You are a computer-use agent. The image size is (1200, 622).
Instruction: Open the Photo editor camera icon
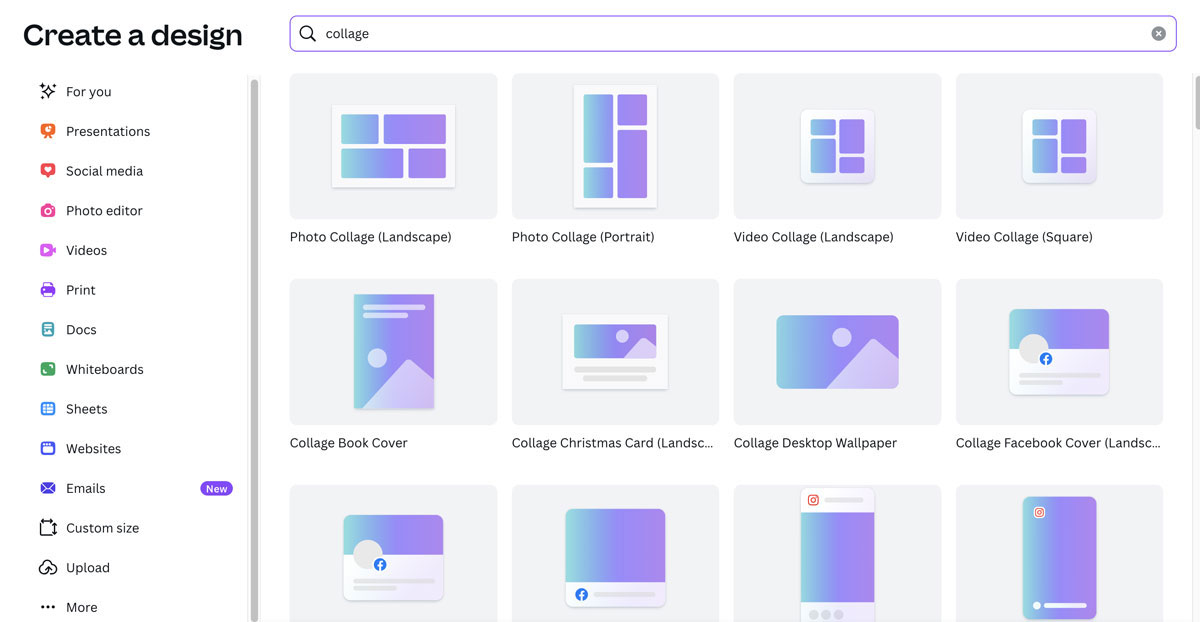pos(48,211)
